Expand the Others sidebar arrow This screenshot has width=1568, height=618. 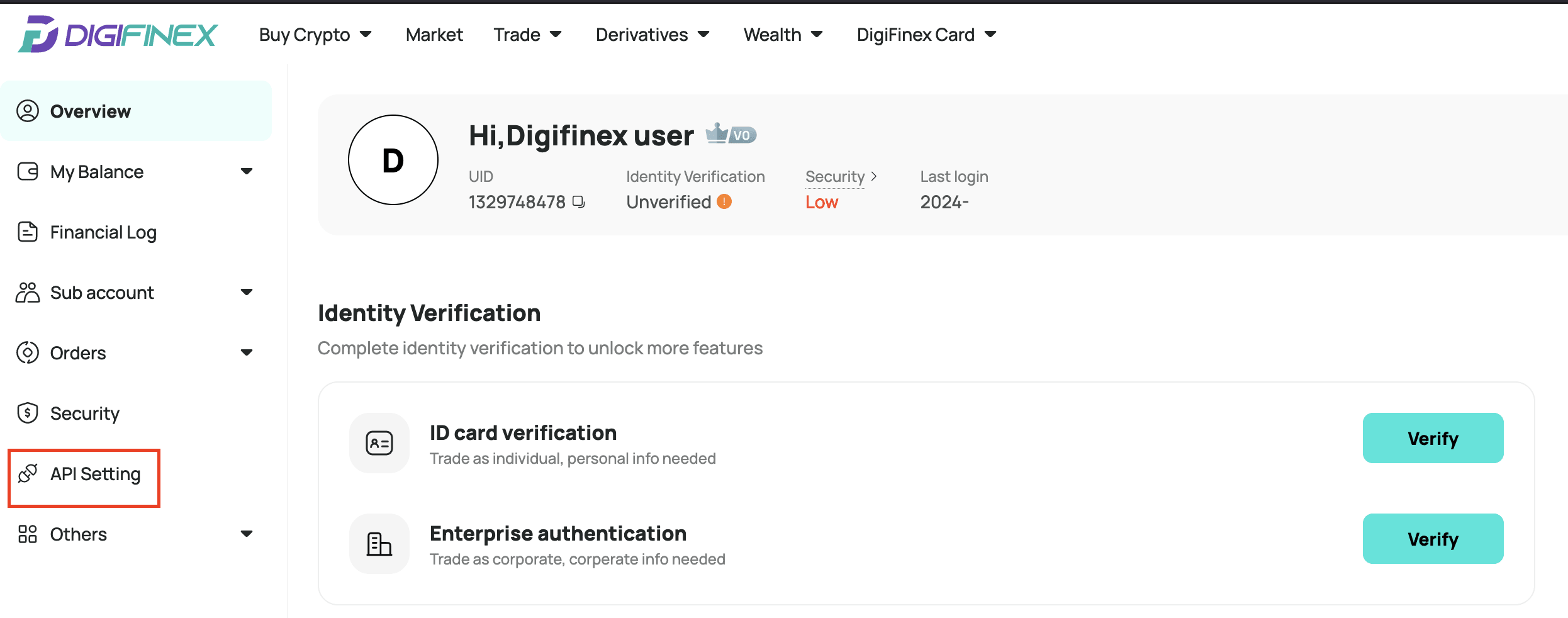(x=247, y=534)
